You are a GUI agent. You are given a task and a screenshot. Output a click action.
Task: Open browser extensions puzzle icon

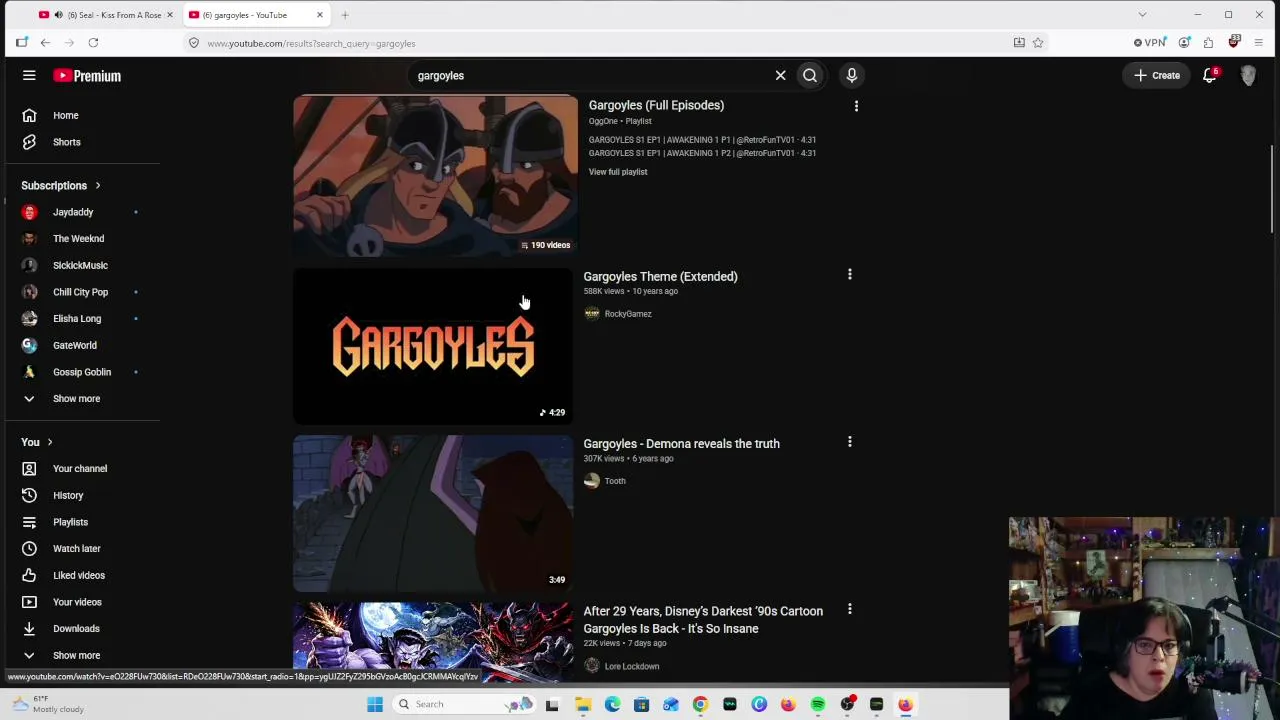coord(1209,43)
